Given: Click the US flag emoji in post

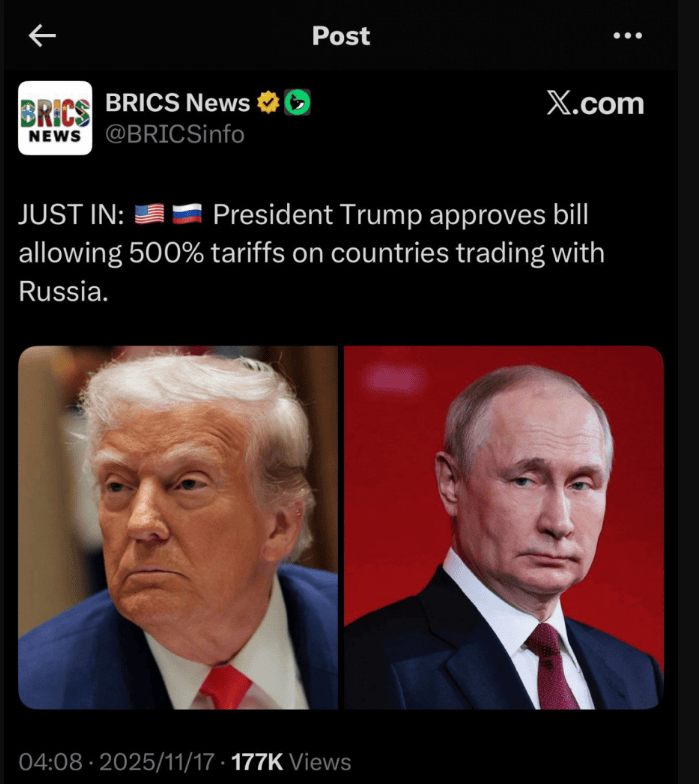Looking at the screenshot, I should pyautogui.click(x=149, y=214).
